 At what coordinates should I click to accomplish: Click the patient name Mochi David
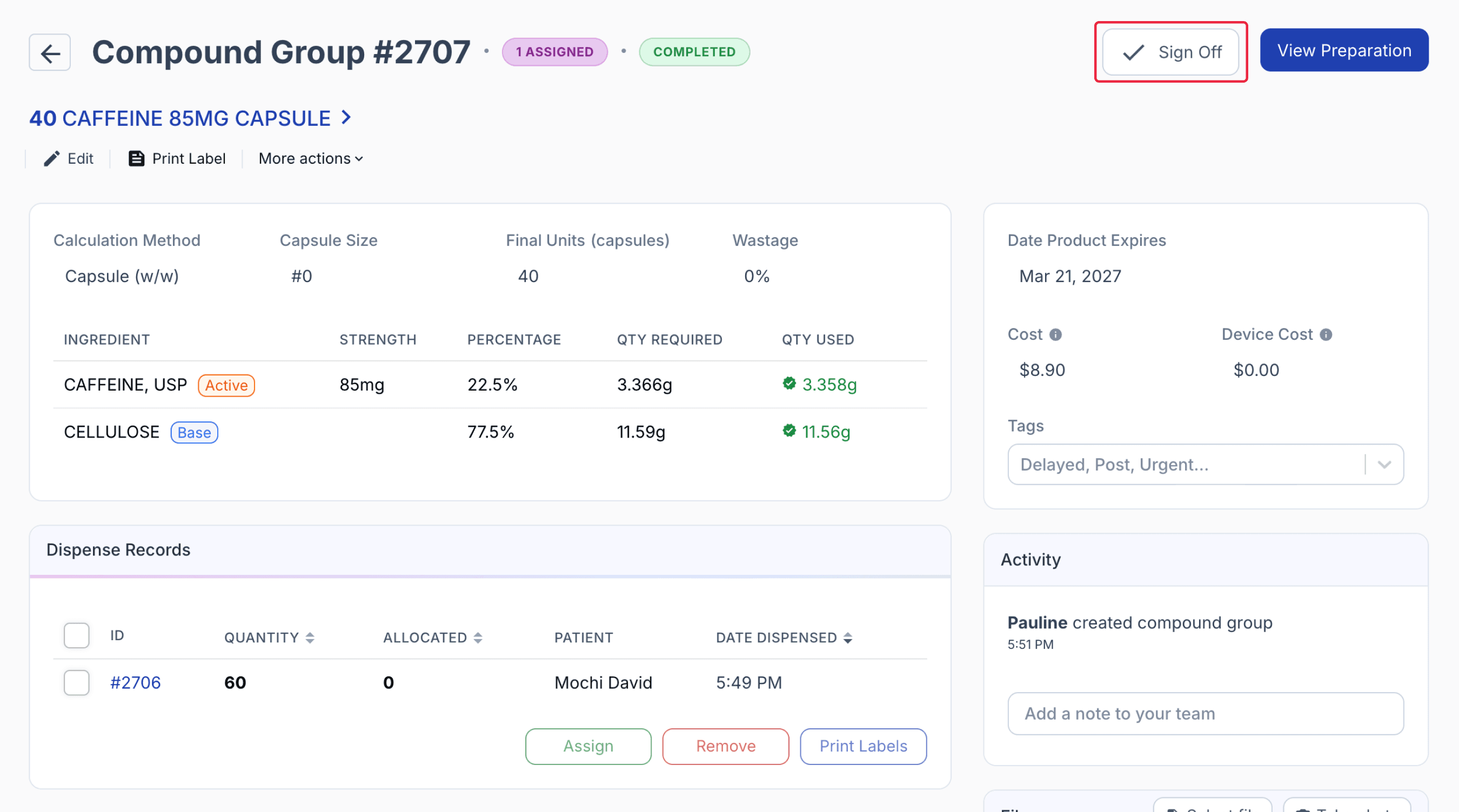(x=603, y=682)
